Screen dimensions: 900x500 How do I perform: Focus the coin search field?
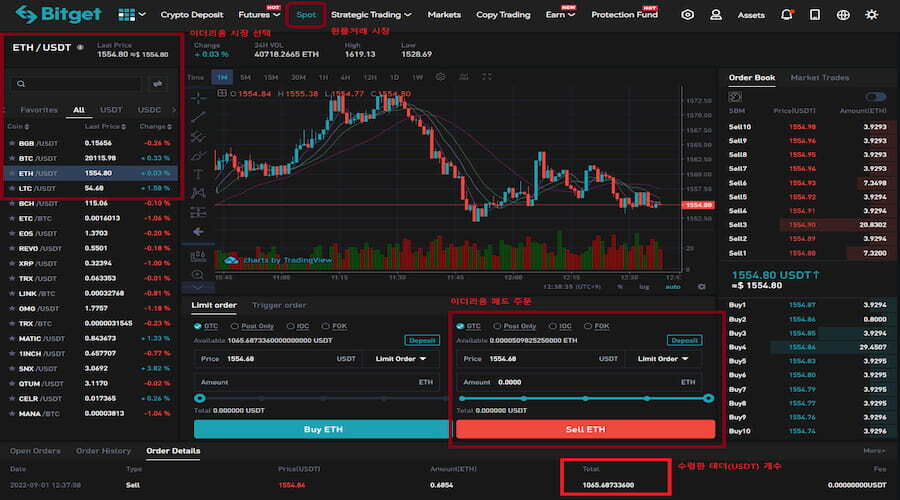(76, 84)
